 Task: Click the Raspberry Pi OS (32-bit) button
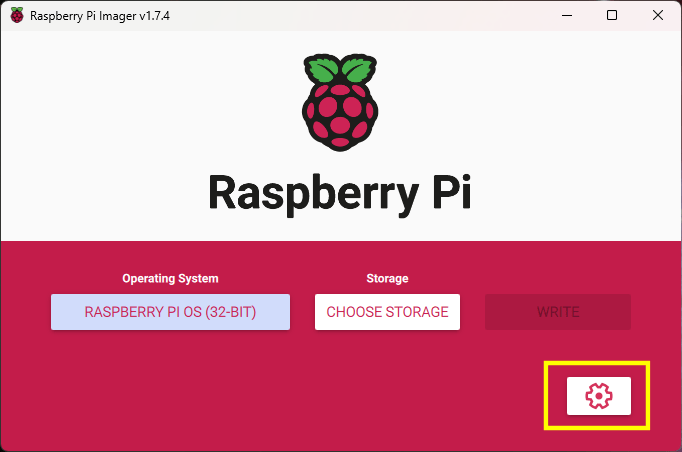(x=170, y=311)
